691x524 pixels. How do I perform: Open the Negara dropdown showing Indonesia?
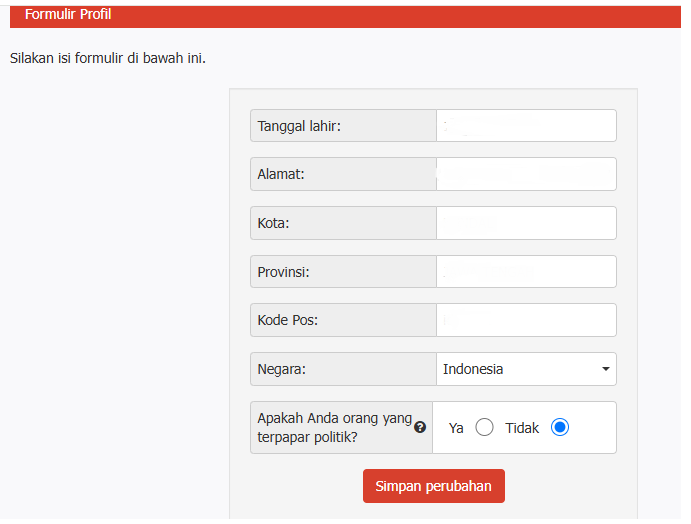coord(520,369)
